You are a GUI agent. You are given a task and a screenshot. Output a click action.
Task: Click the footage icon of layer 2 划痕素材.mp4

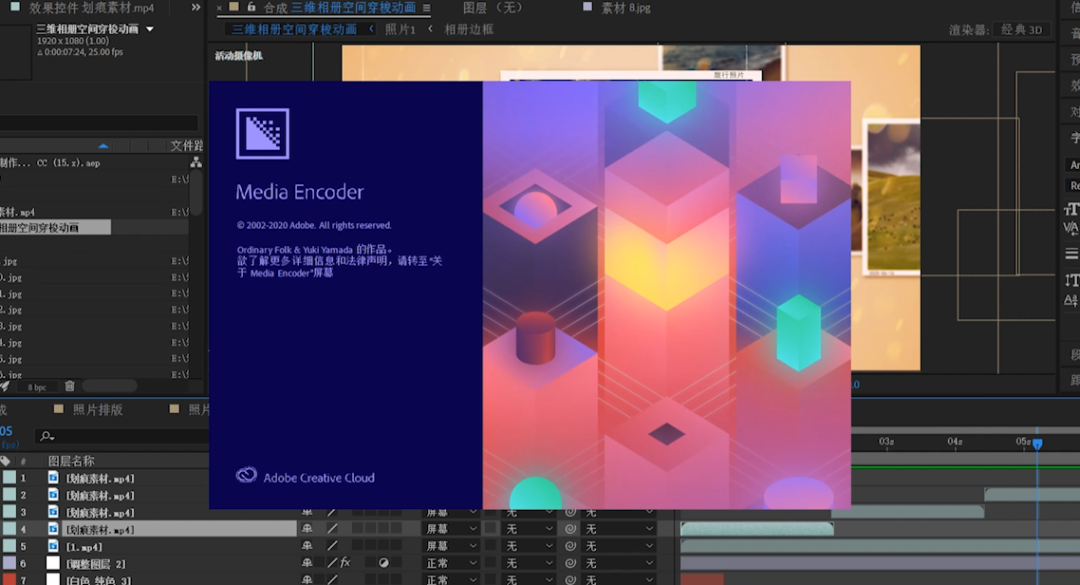[53, 495]
